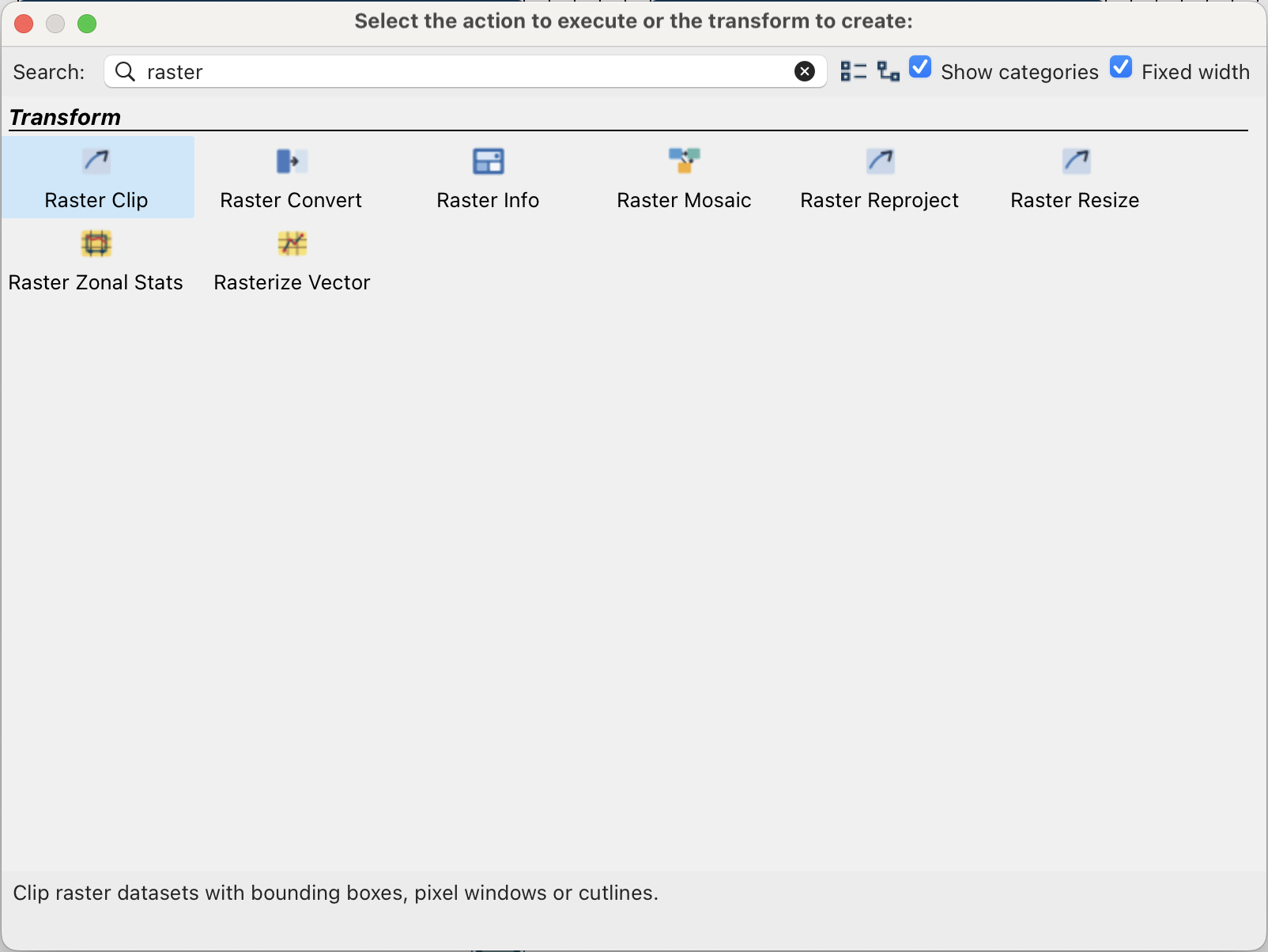The height and width of the screenshot is (952, 1268).
Task: Close the transform selection dialog window
Action: pyautogui.click(x=24, y=24)
